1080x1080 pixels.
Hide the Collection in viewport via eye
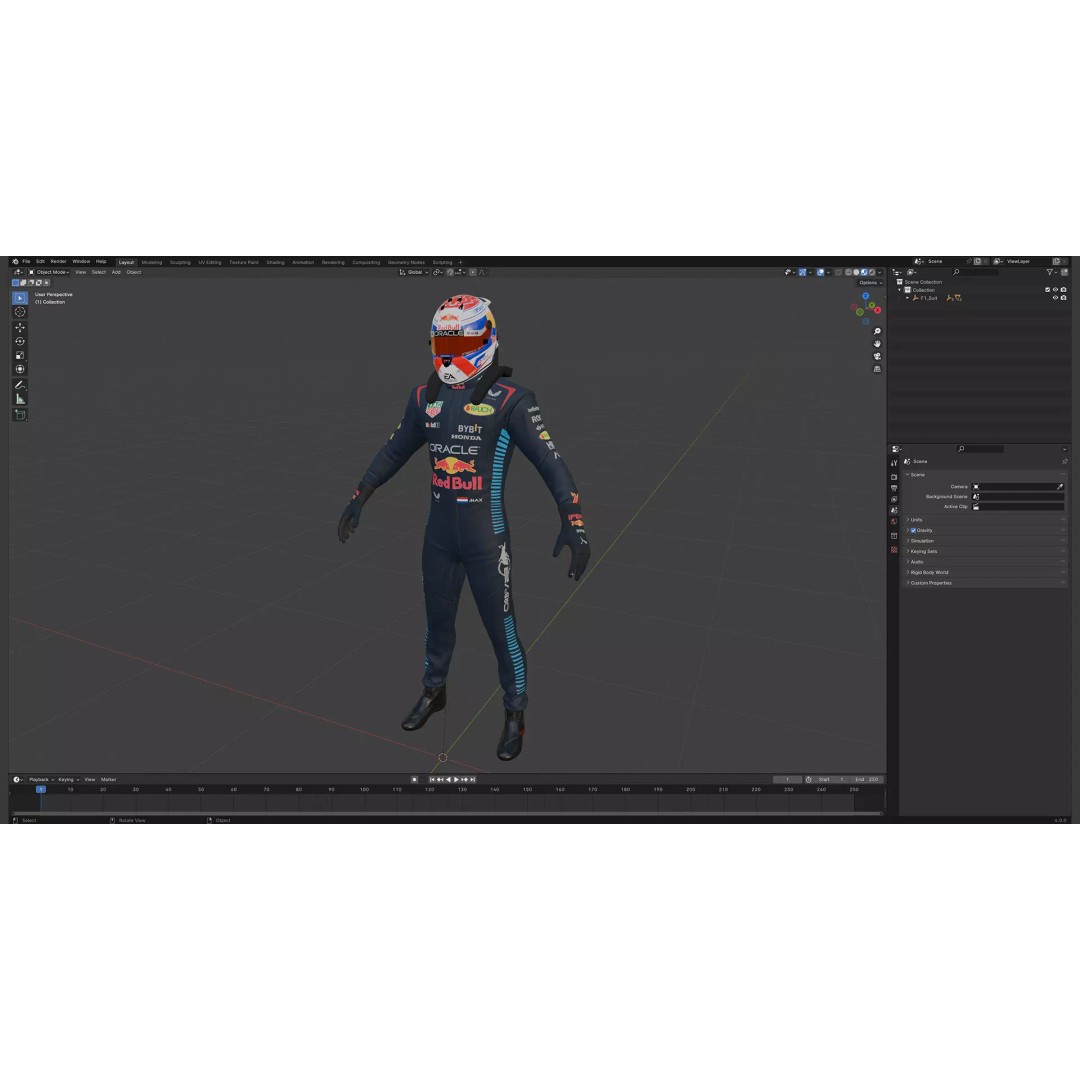tap(1055, 290)
